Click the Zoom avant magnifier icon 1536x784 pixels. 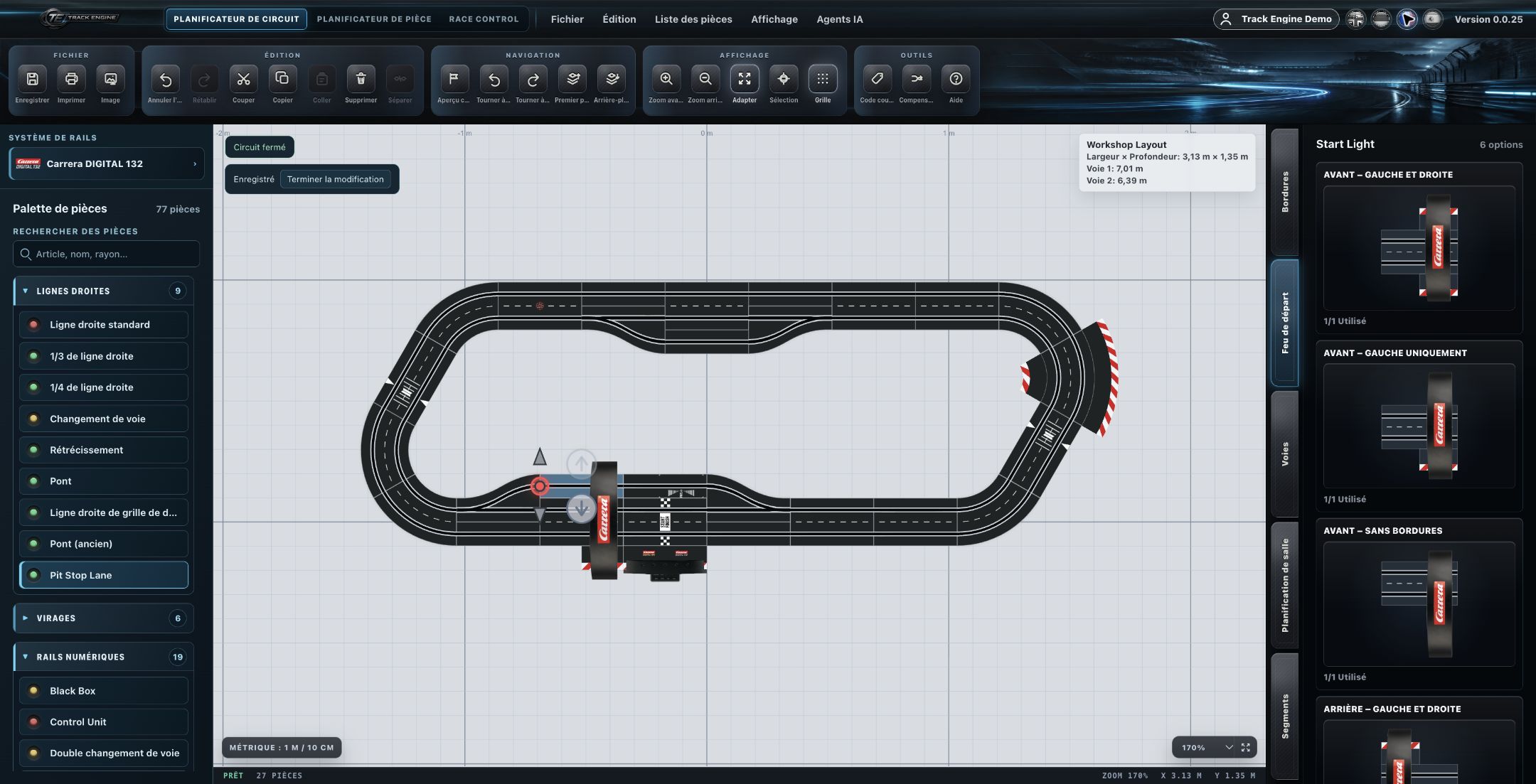666,79
